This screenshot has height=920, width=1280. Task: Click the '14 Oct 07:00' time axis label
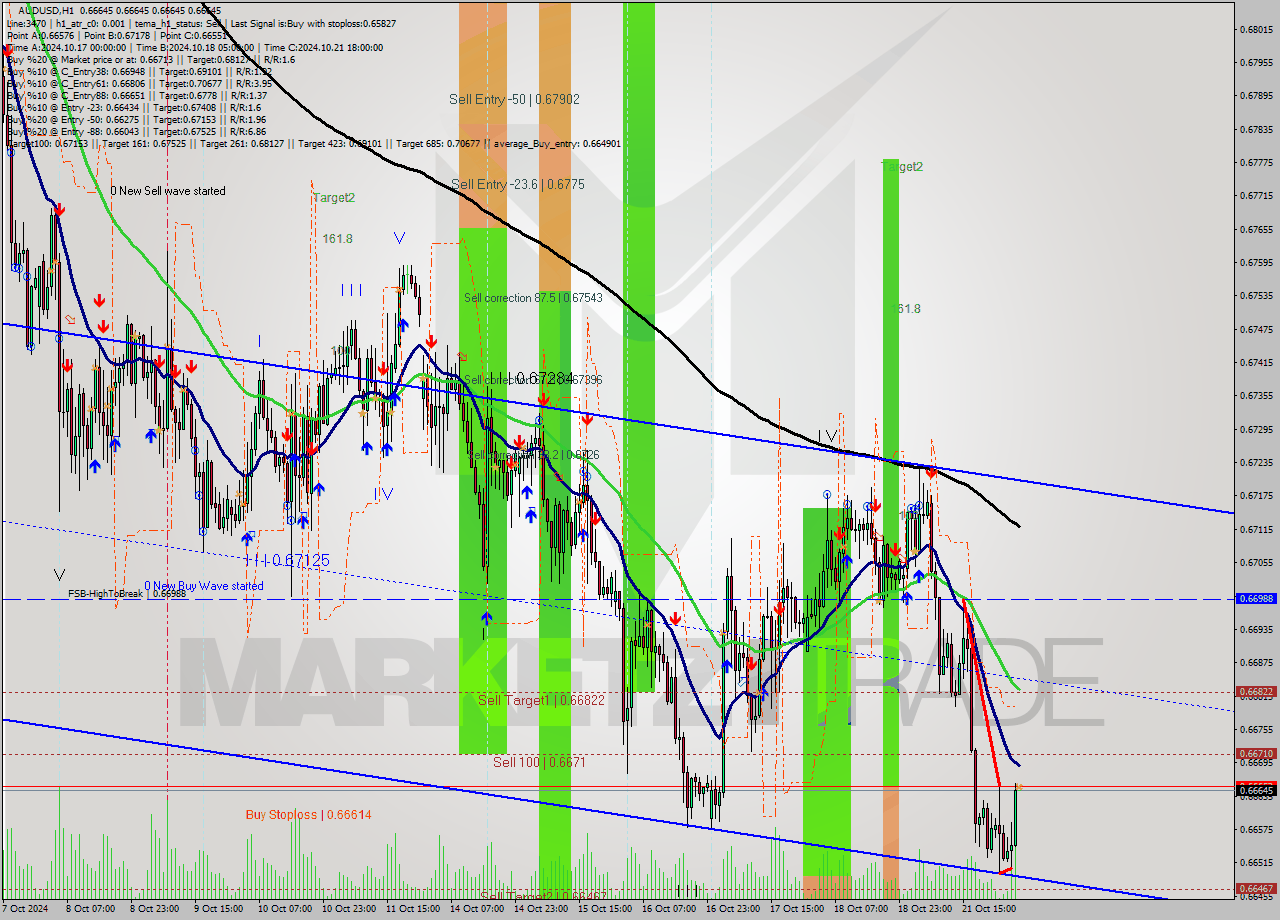click(x=476, y=910)
